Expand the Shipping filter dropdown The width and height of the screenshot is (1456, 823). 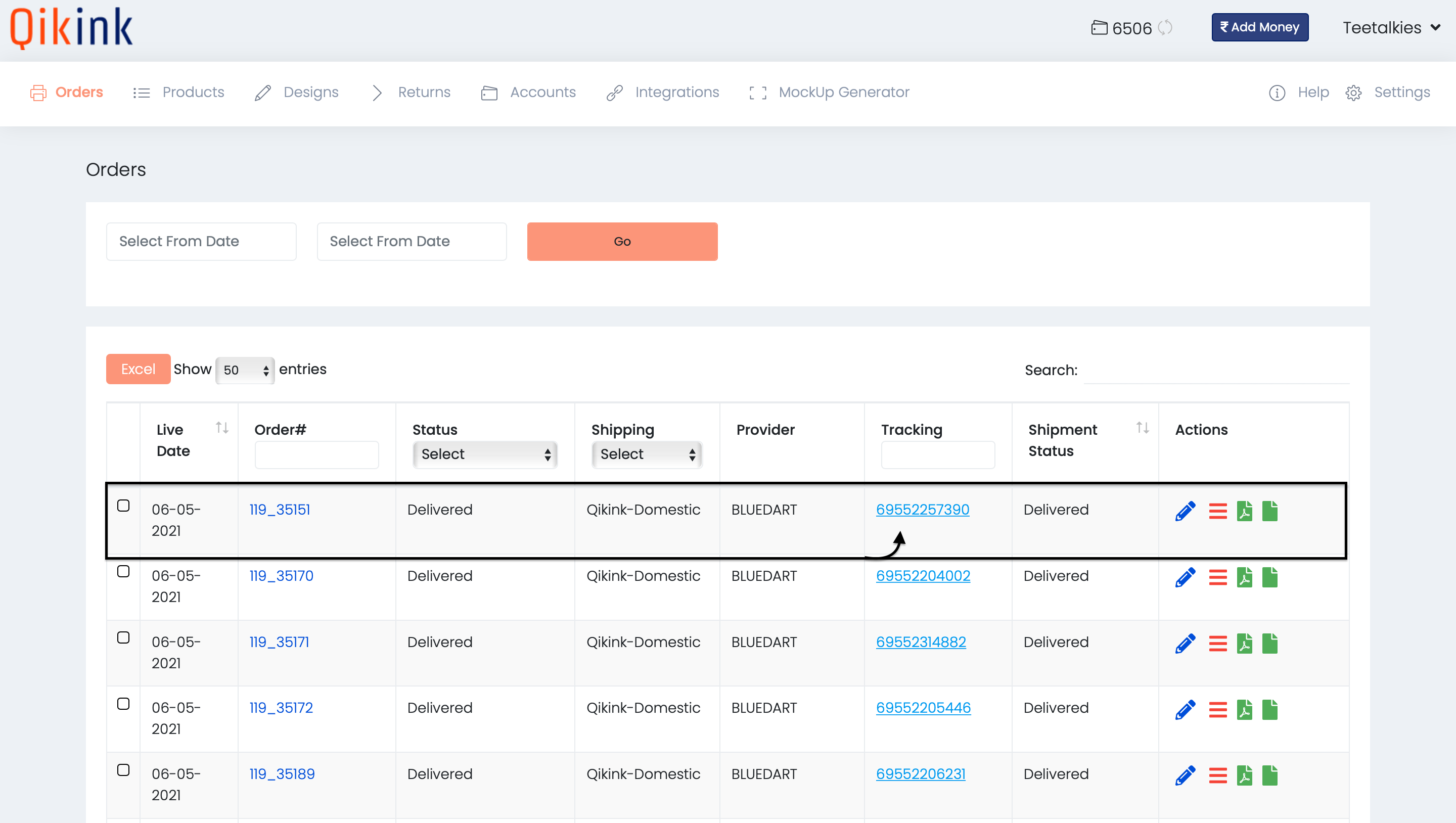coord(645,454)
